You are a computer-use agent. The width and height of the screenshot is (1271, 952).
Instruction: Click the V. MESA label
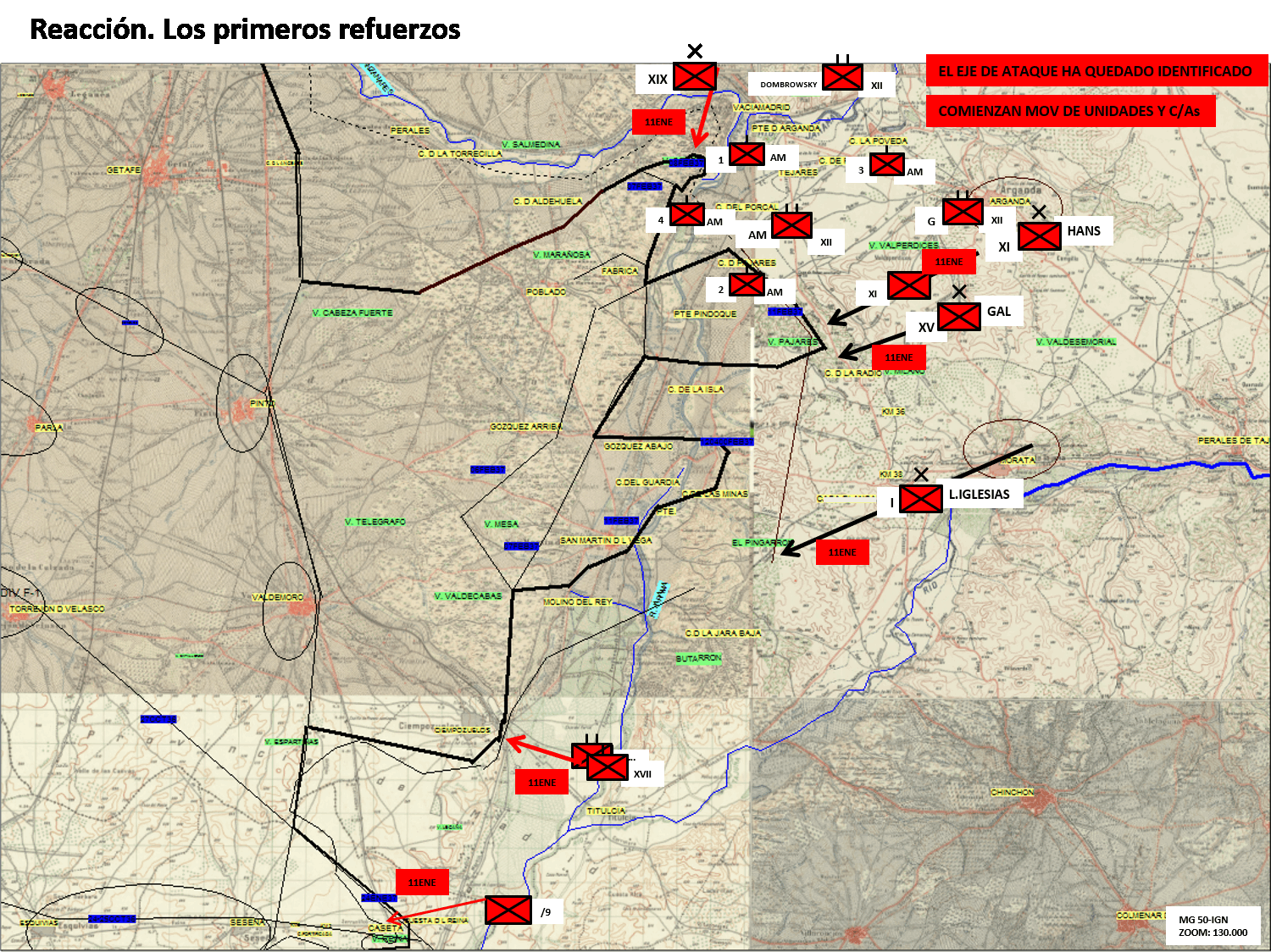tap(501, 523)
